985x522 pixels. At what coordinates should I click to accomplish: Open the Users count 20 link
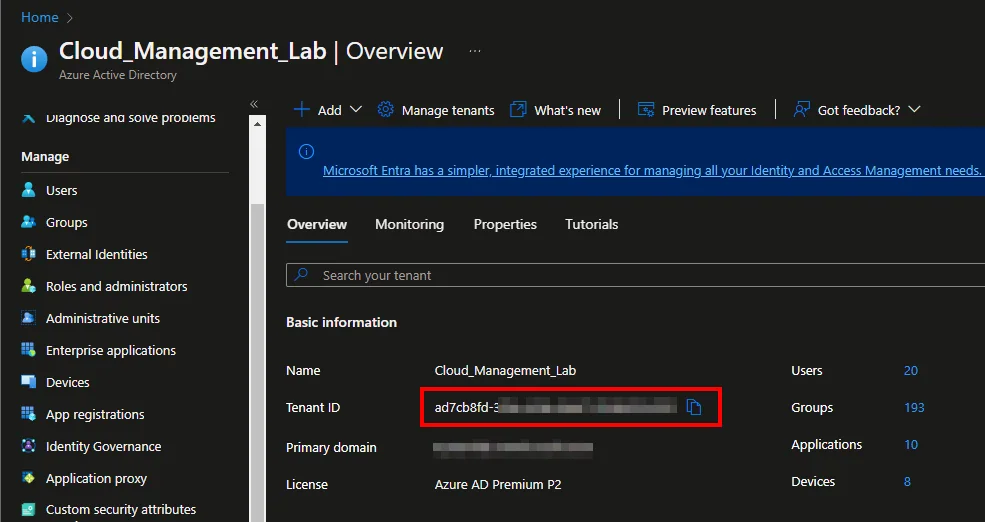click(911, 371)
